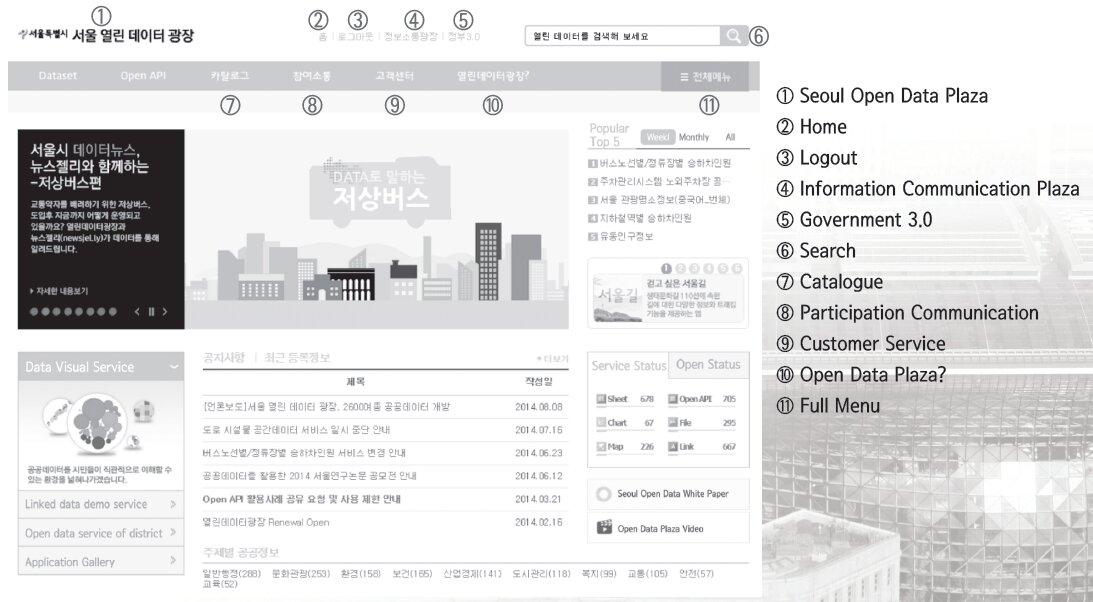Select the All popular ranking option
This screenshot has height=602, width=1093.
pyautogui.click(x=730, y=137)
